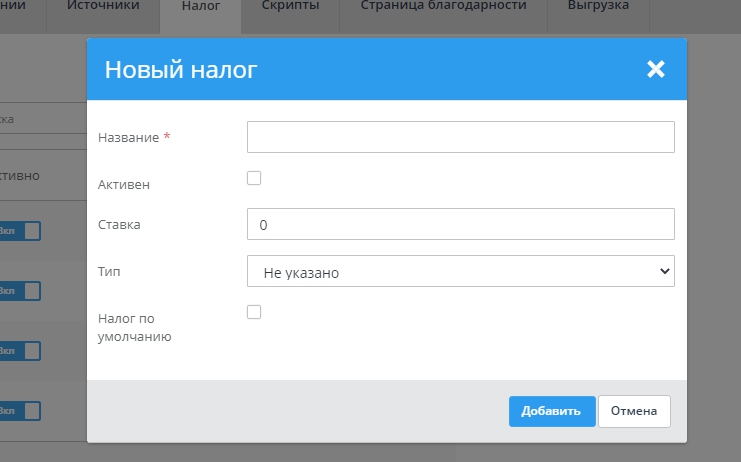The width and height of the screenshot is (741, 462).
Task: Toggle the last Вкл switch in the list
Action: coord(22,411)
